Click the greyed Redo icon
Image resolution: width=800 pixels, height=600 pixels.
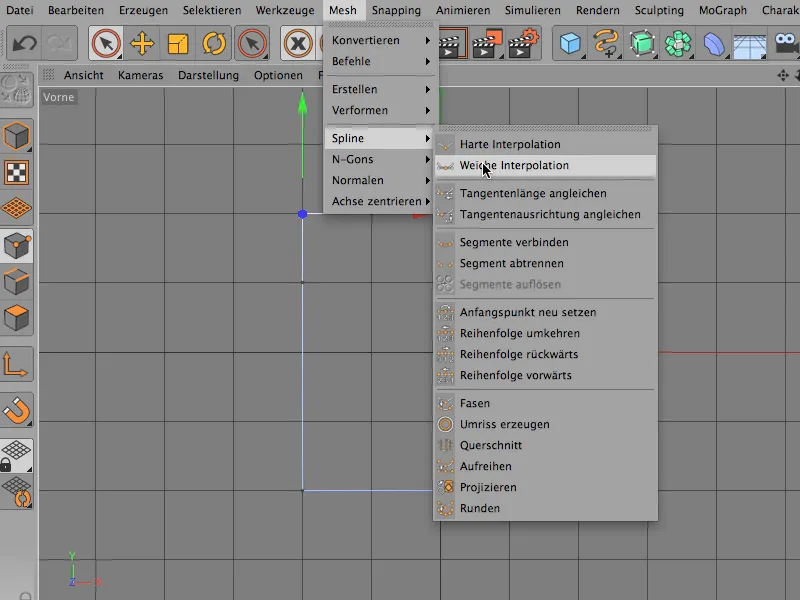[x=60, y=44]
